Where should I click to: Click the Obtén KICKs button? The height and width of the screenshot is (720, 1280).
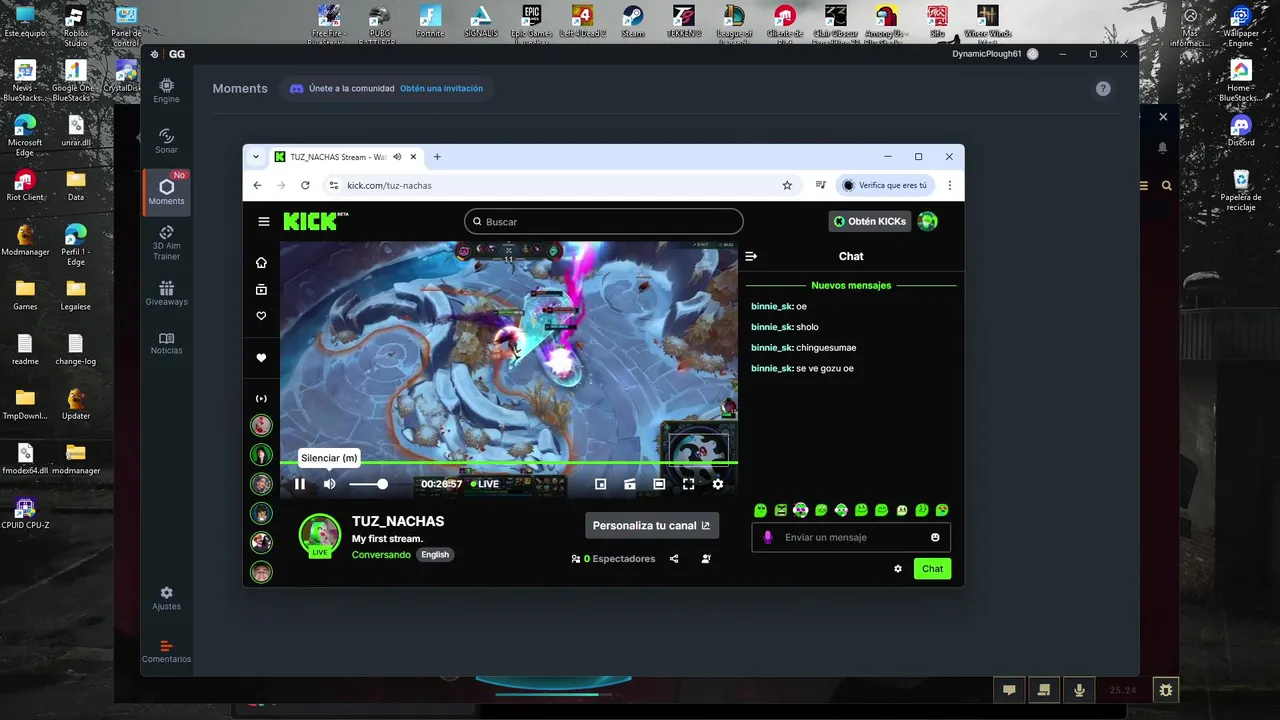pos(870,221)
